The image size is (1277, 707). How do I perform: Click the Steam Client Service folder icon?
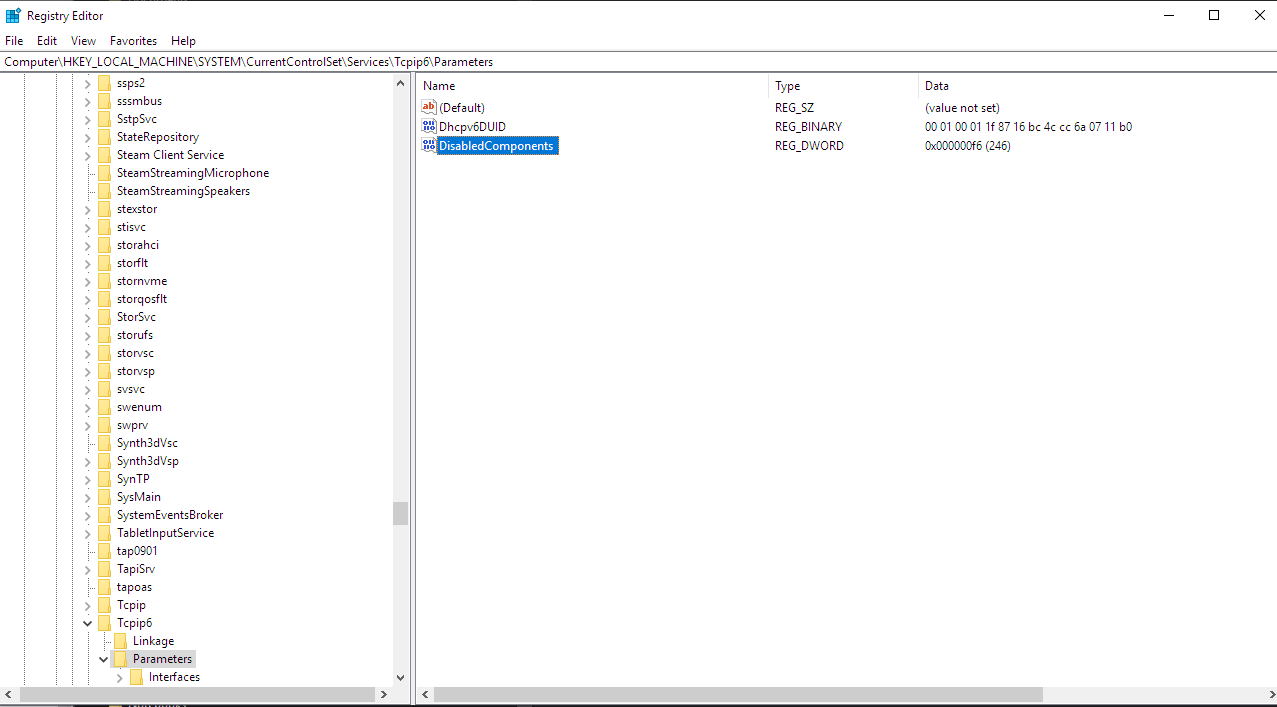[104, 155]
